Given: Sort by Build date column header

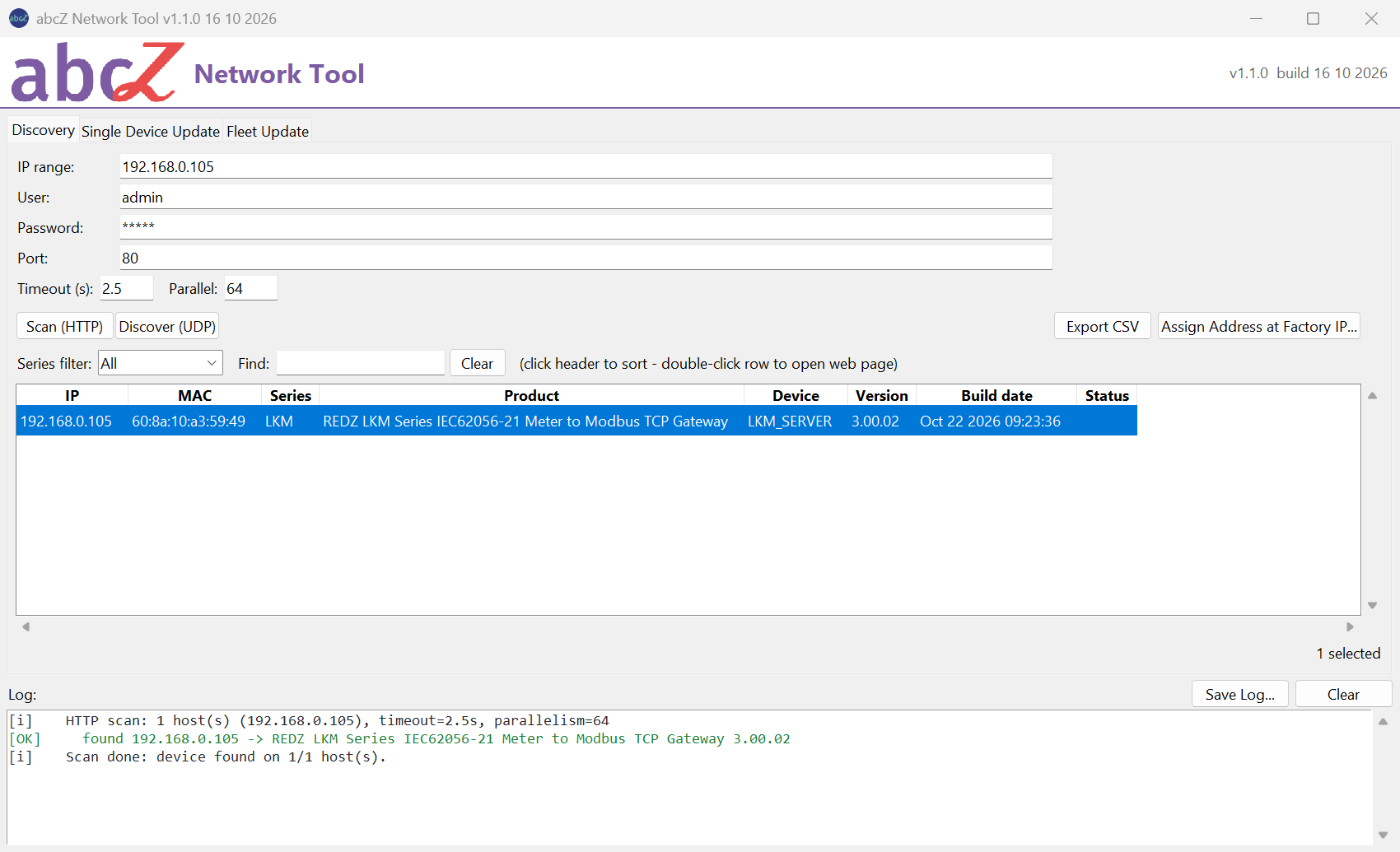Looking at the screenshot, I should coord(996,395).
